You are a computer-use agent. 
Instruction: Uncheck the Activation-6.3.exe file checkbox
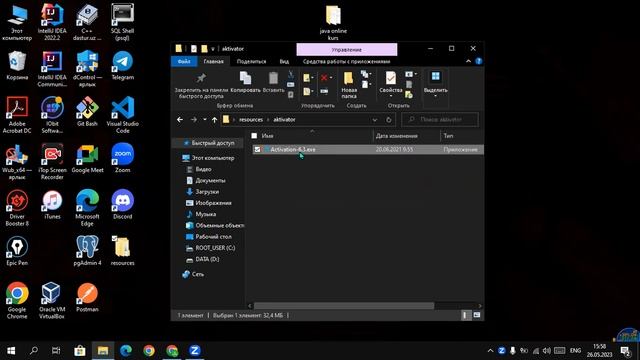tap(257, 149)
